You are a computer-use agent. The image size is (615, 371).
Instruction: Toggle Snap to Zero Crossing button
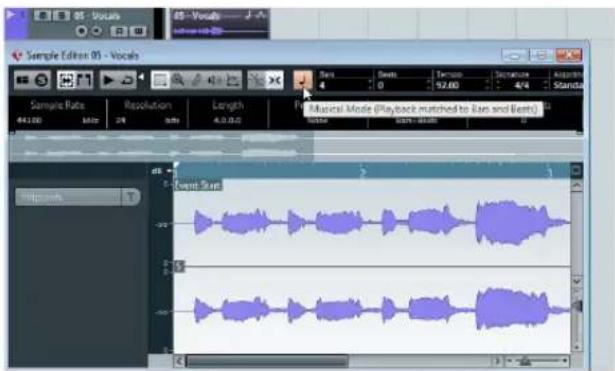tap(256, 80)
